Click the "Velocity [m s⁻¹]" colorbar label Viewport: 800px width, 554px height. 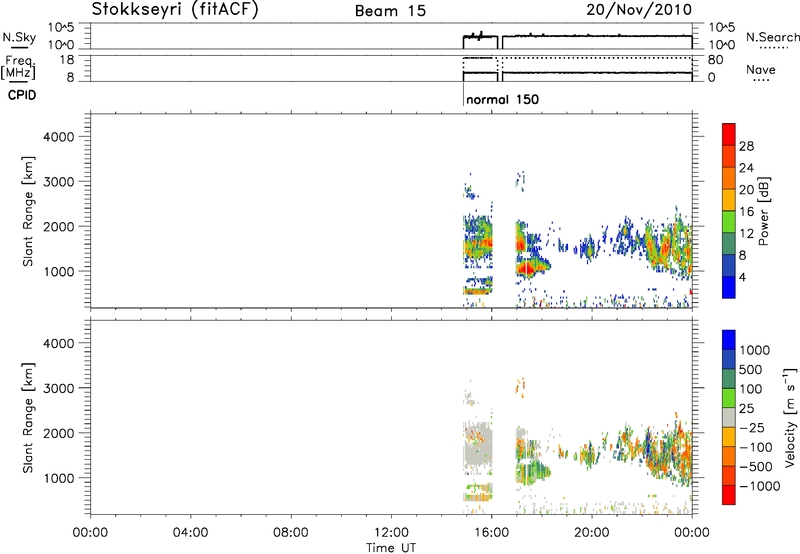790,417
